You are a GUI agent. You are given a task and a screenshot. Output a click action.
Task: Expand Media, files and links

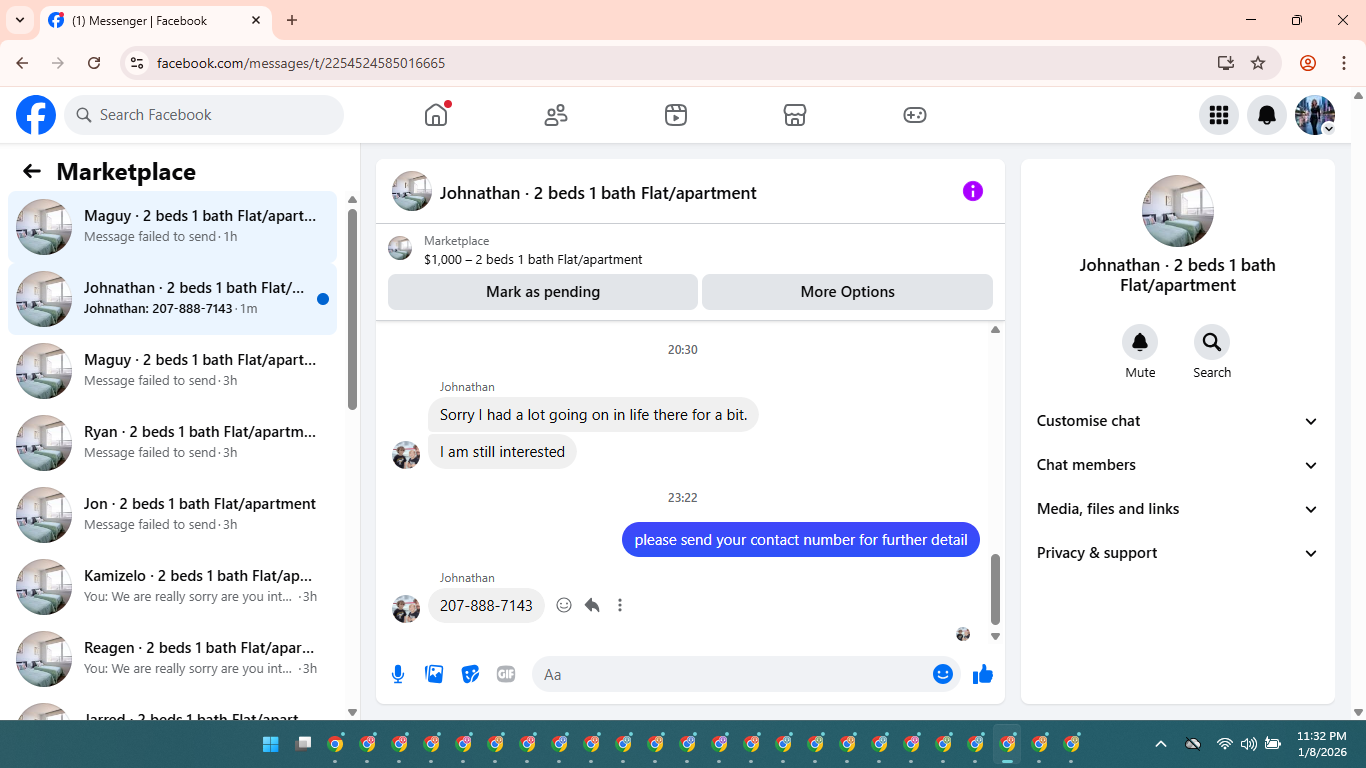click(x=1178, y=509)
